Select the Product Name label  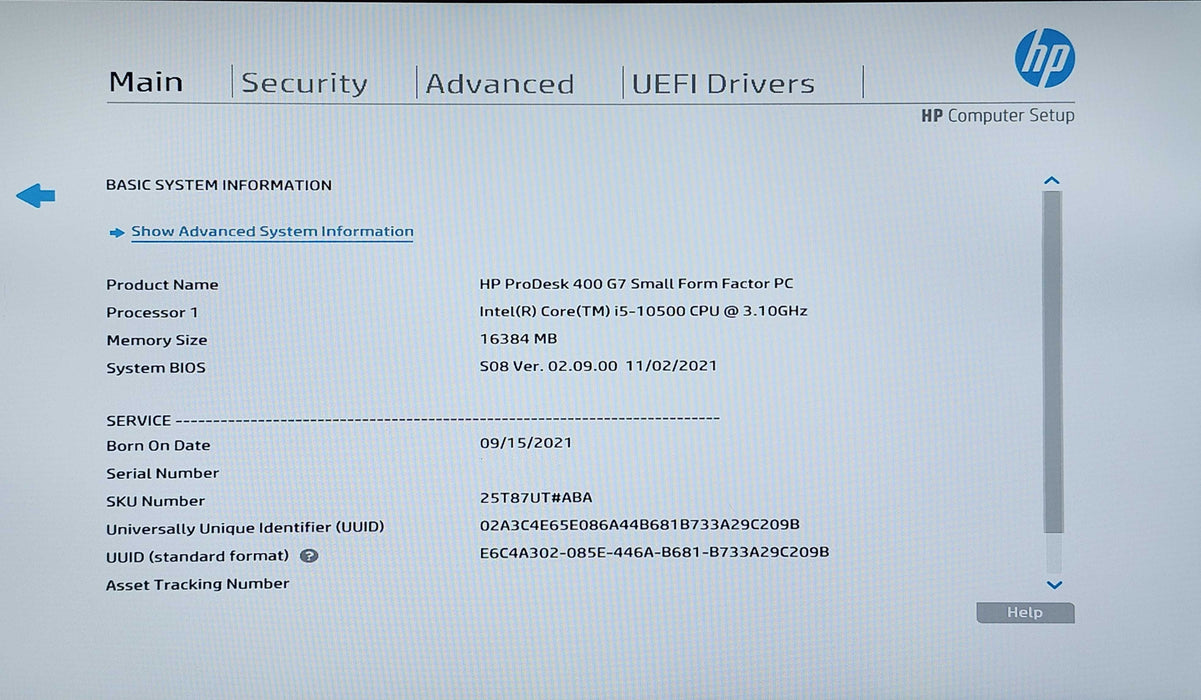point(162,285)
